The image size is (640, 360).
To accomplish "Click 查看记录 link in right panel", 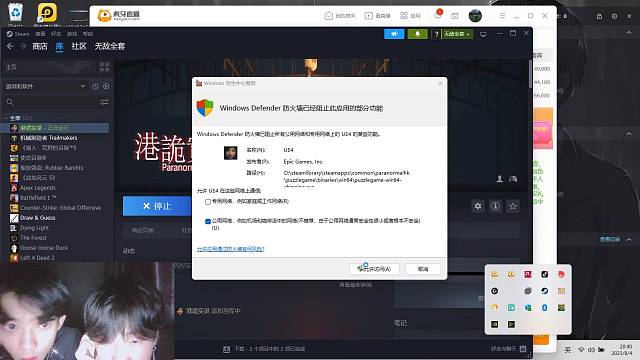I will [x=610, y=240].
